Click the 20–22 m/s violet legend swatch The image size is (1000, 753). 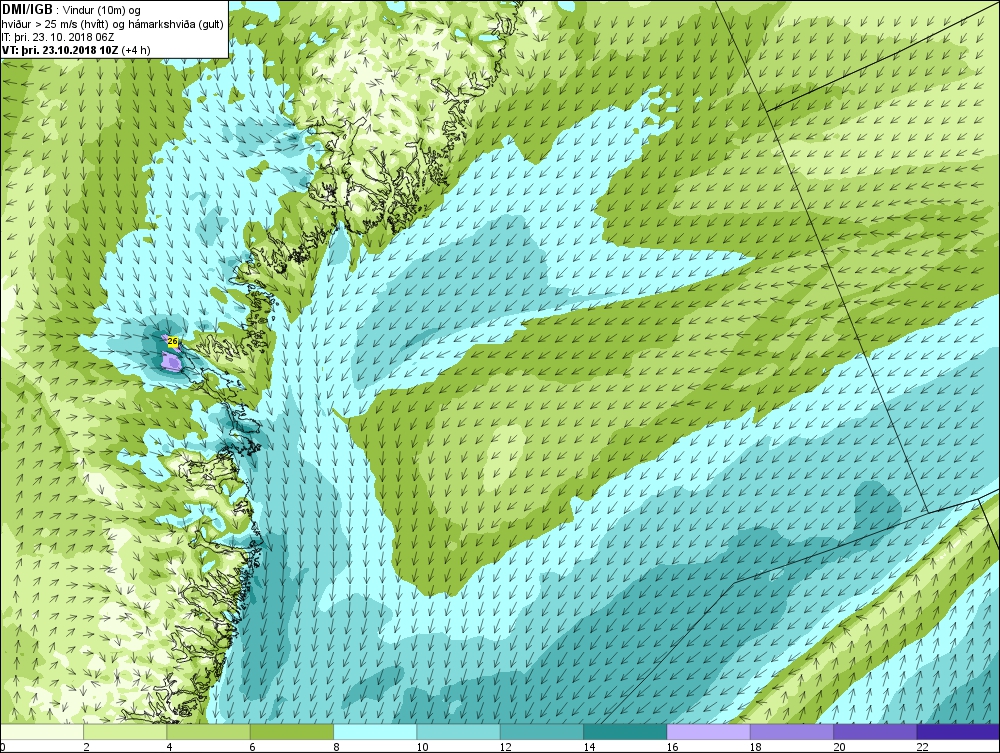tap(875, 732)
